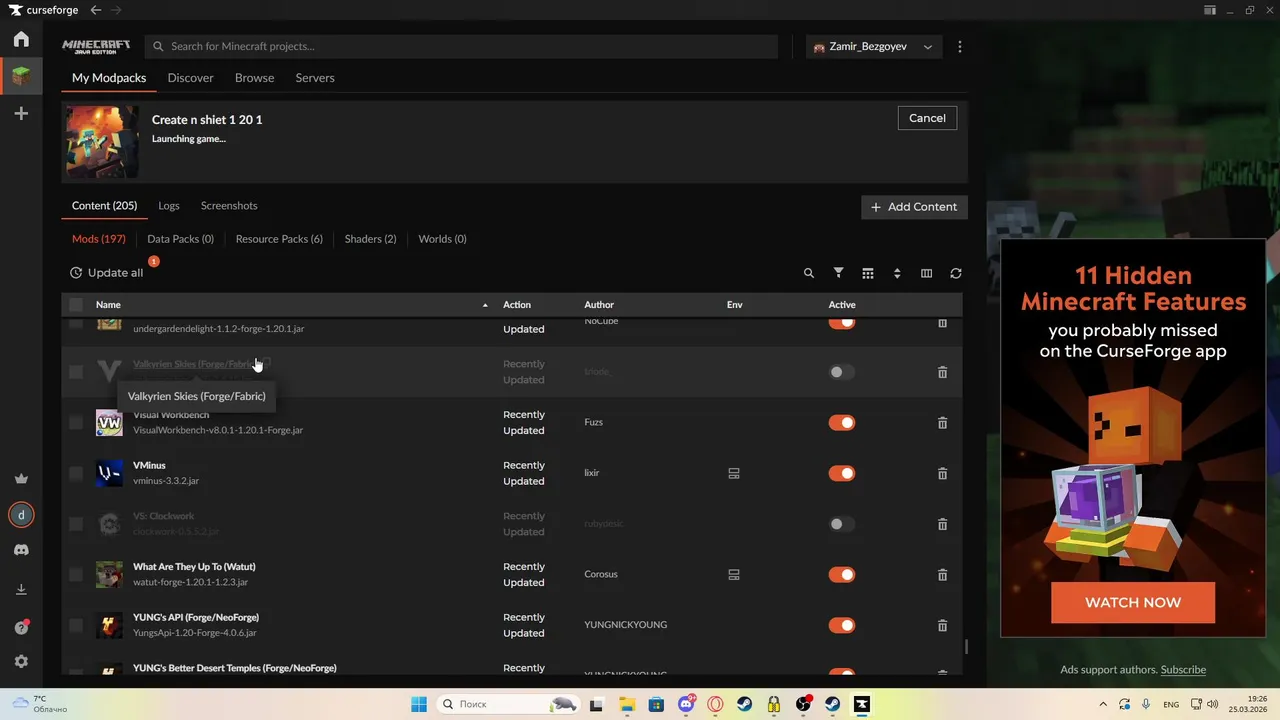Check the YUNG's API row checkbox

[76, 626]
